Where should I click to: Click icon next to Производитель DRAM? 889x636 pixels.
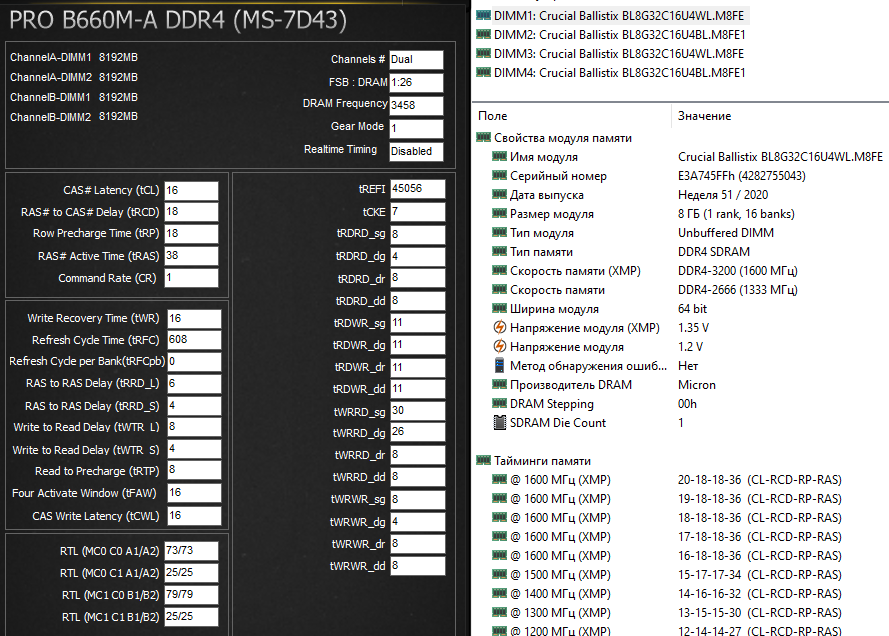pyautogui.click(x=499, y=384)
